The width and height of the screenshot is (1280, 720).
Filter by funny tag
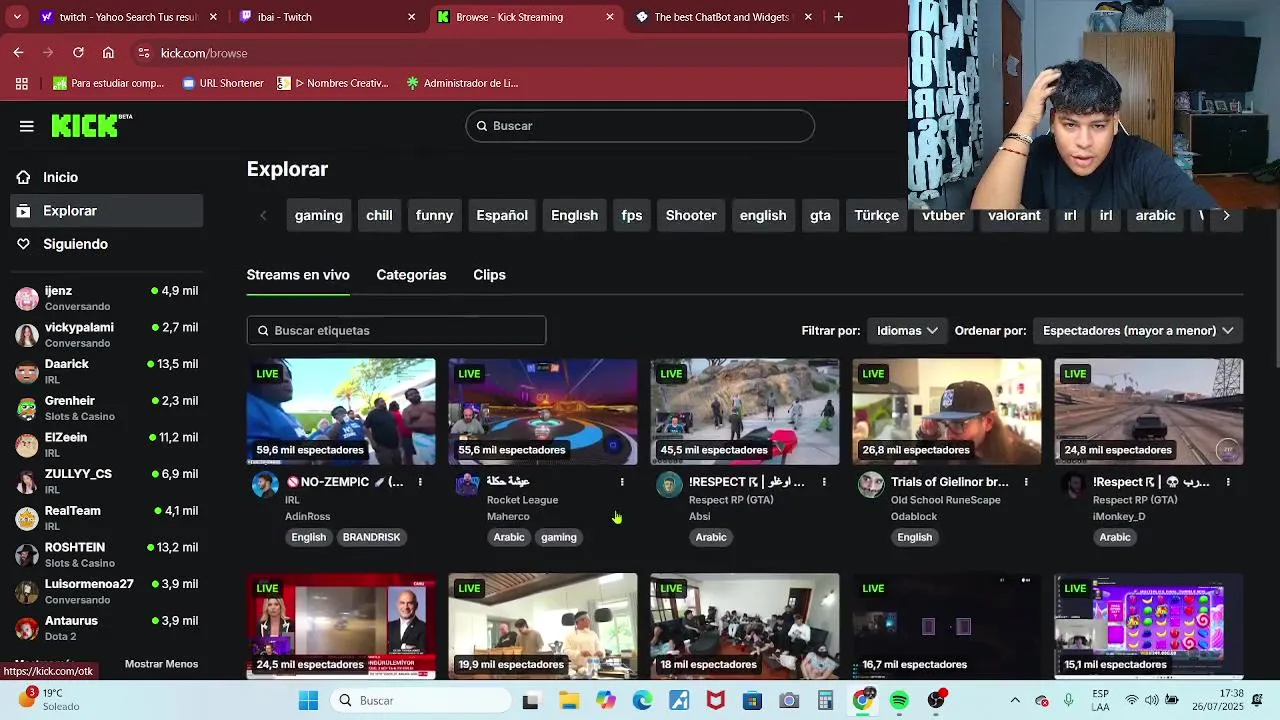point(434,215)
